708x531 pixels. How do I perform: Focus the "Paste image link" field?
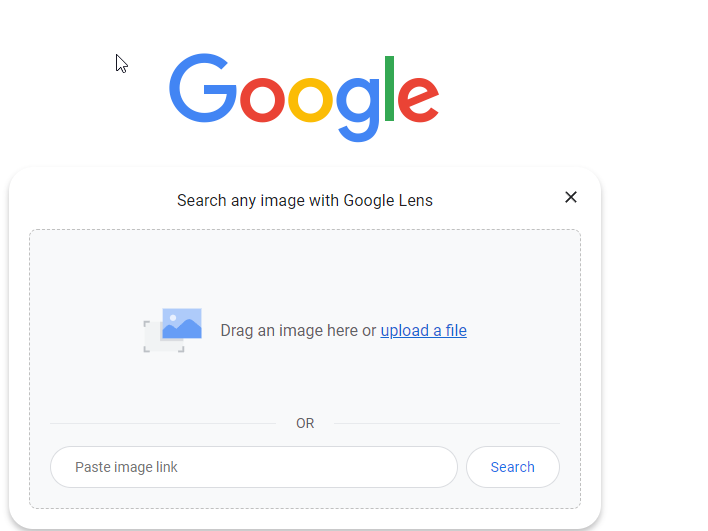[x=254, y=467]
